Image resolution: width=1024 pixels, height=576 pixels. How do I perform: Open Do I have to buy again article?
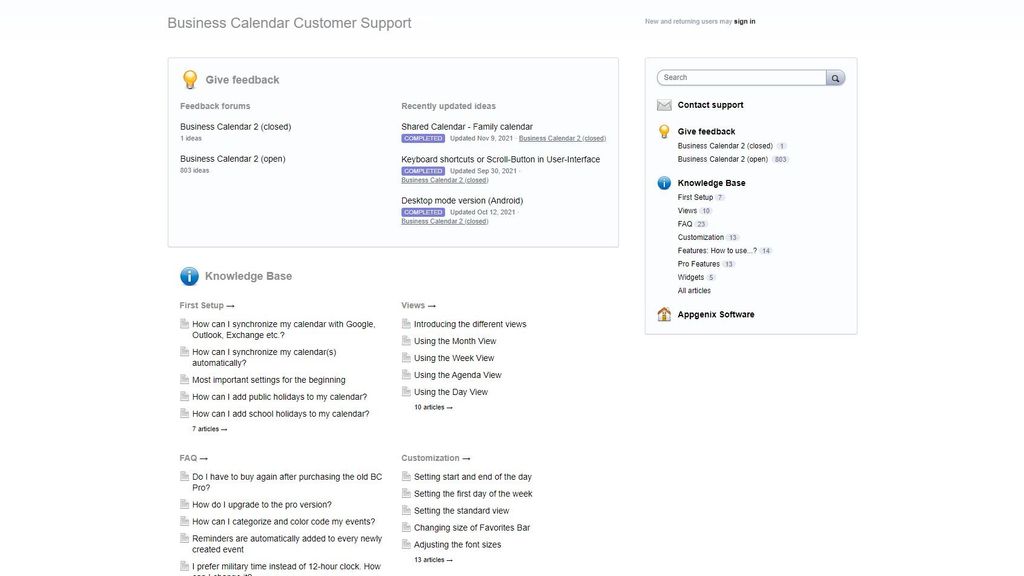click(x=287, y=482)
